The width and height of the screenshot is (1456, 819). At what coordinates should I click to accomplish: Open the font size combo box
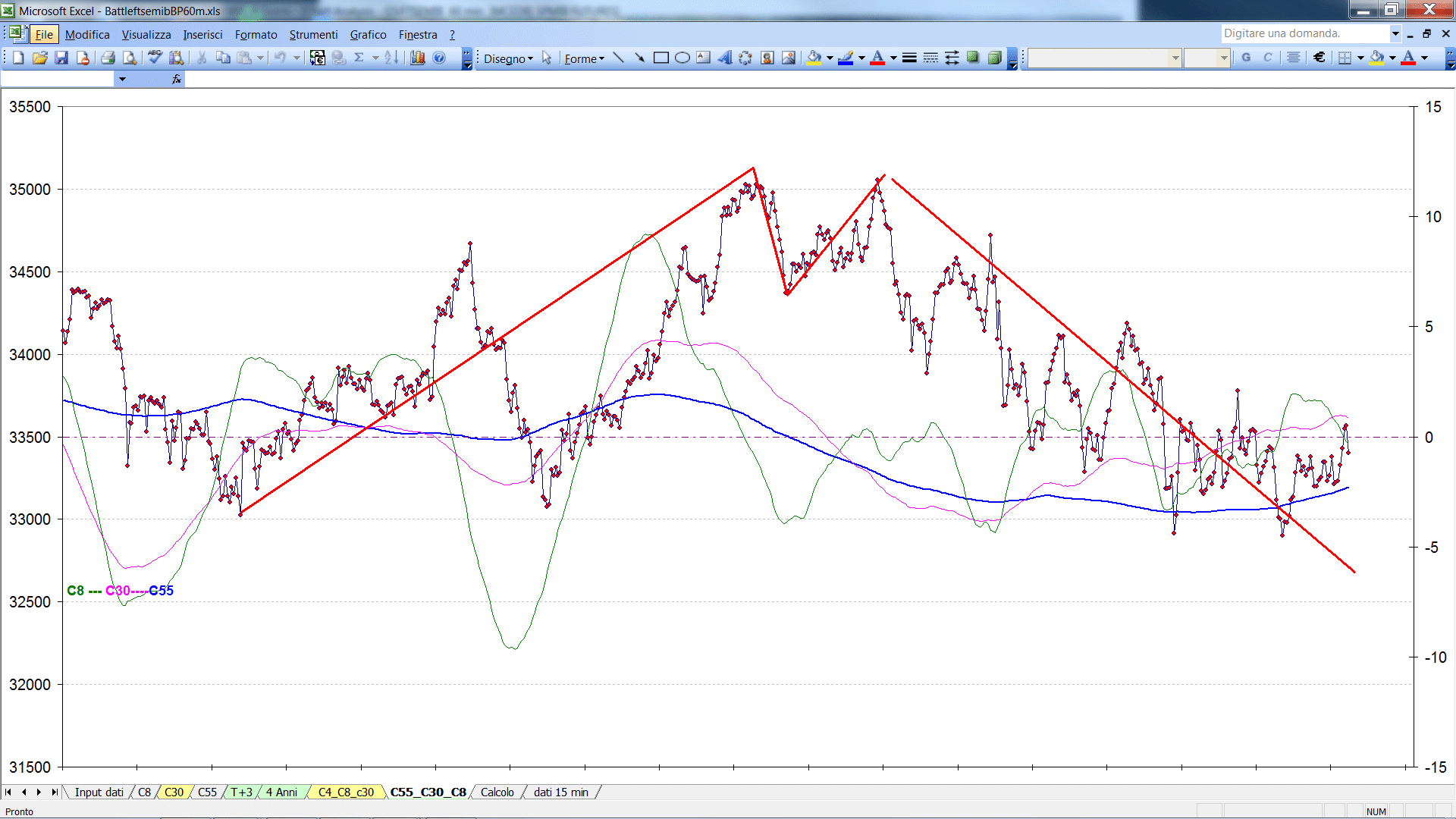pos(1207,58)
